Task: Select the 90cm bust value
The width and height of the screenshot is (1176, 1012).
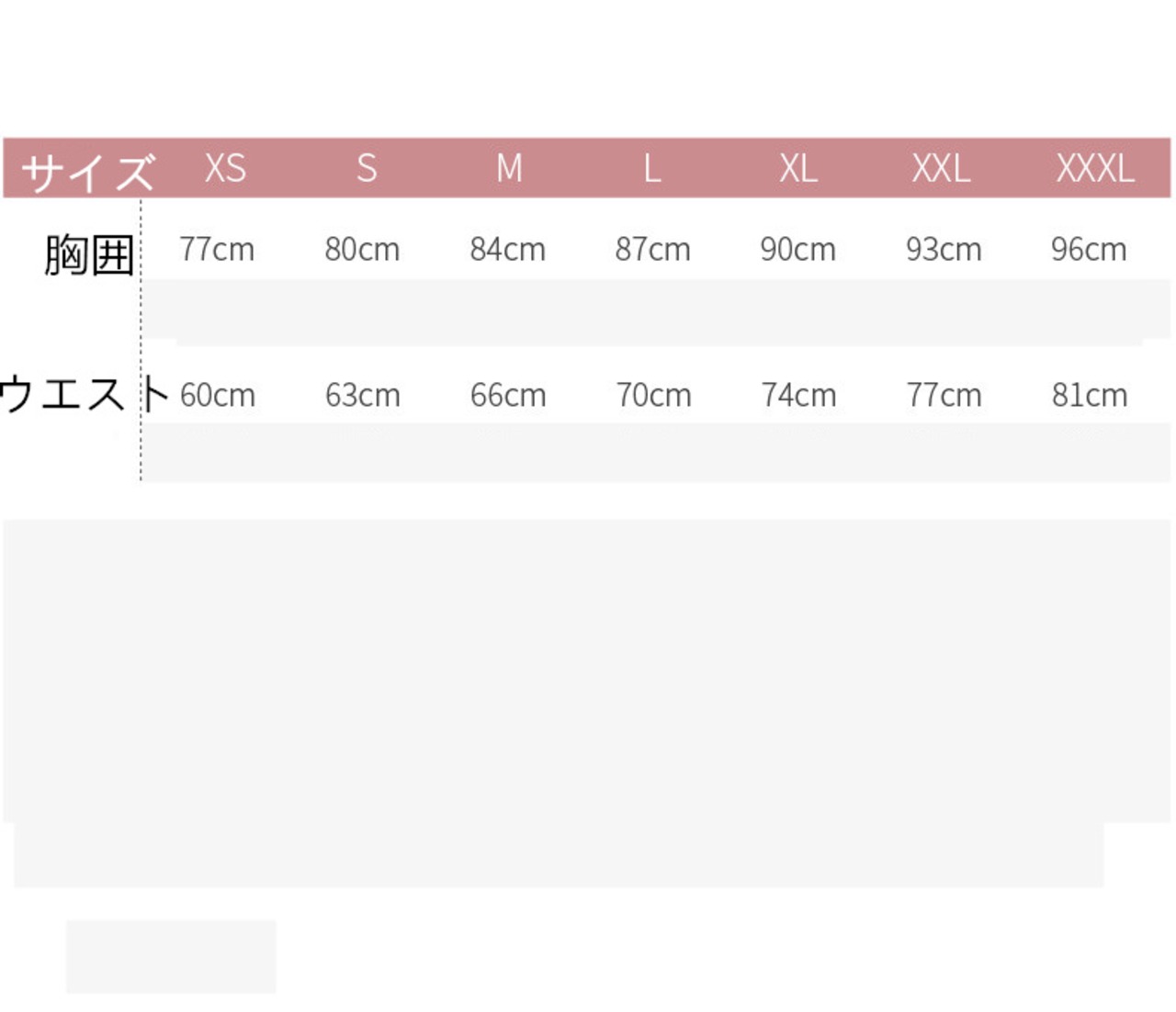Action: 797,249
